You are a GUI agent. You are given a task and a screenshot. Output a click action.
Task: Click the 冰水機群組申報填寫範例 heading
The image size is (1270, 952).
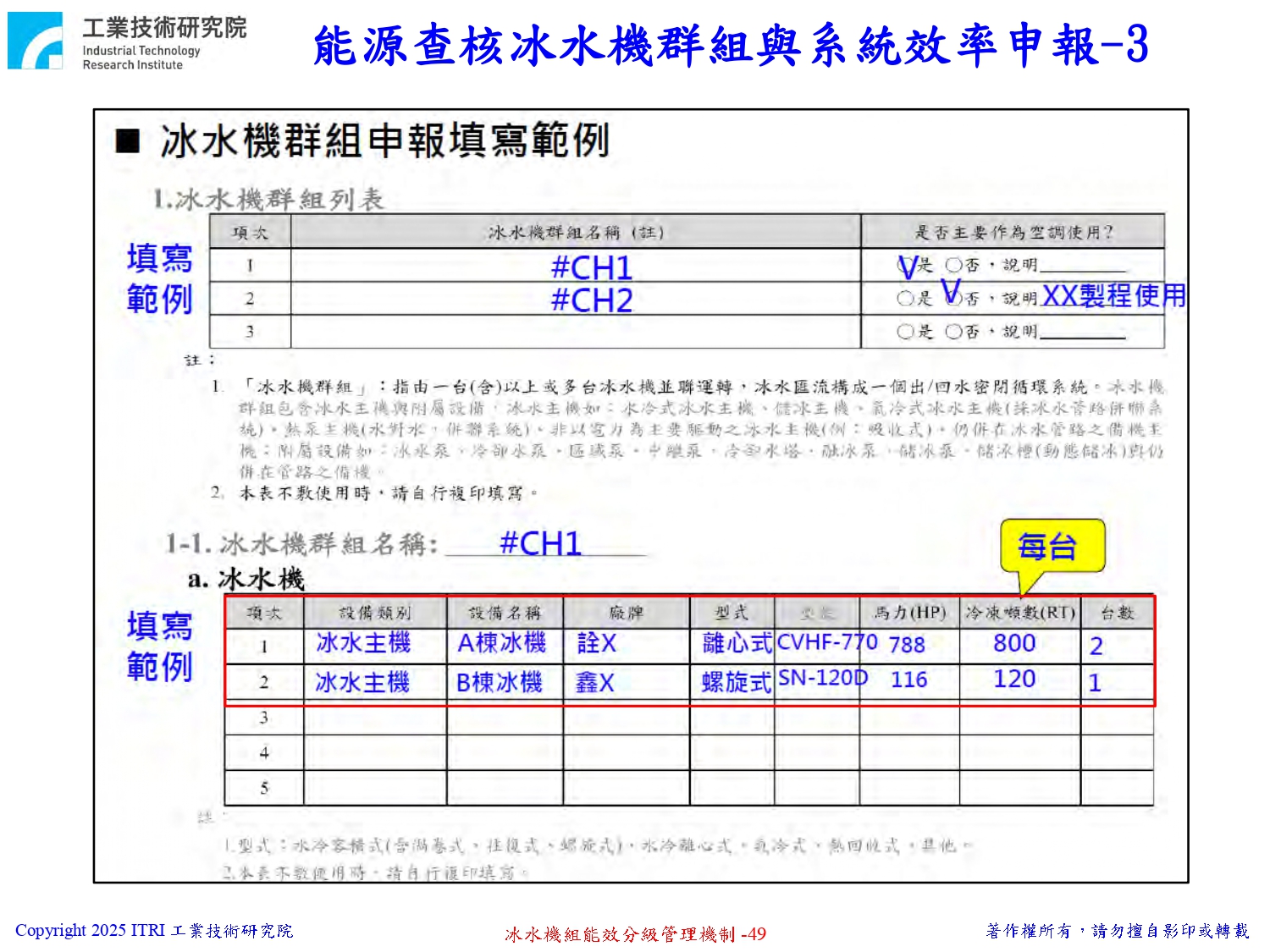[x=384, y=140]
